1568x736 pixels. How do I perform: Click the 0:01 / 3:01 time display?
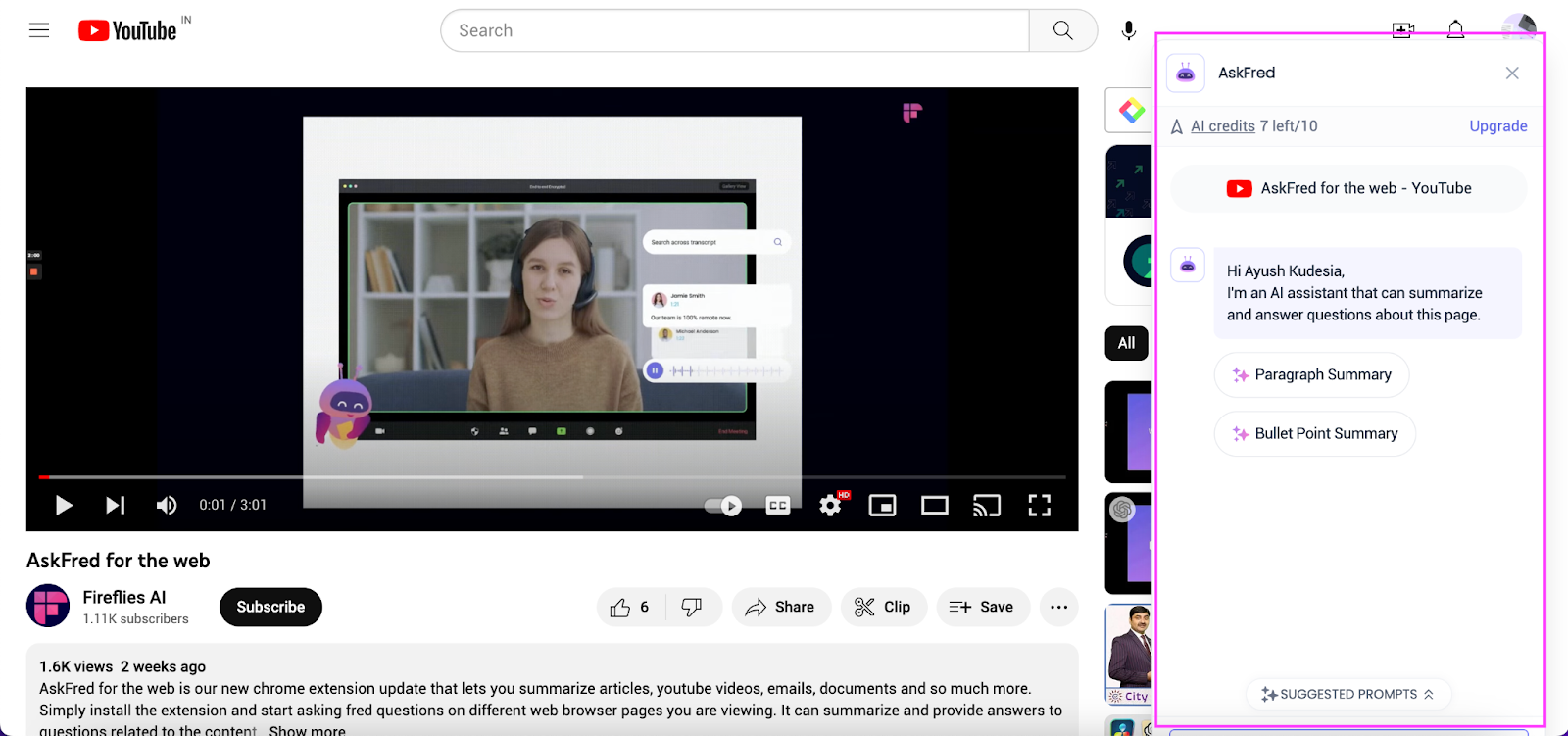click(233, 505)
